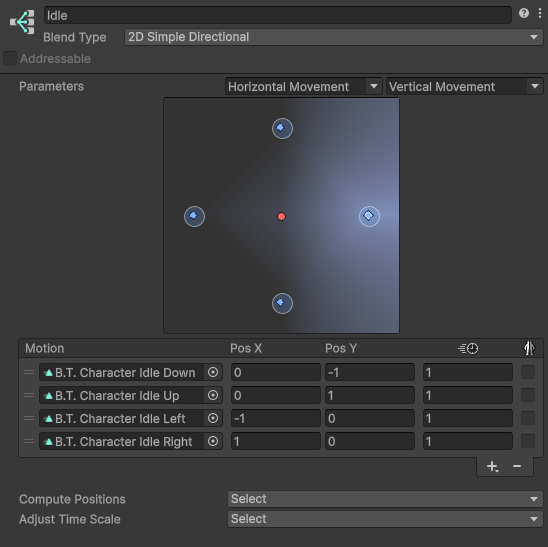This screenshot has height=547, width=548.
Task: Open Compute Positions Select dropdown
Action: click(385, 499)
